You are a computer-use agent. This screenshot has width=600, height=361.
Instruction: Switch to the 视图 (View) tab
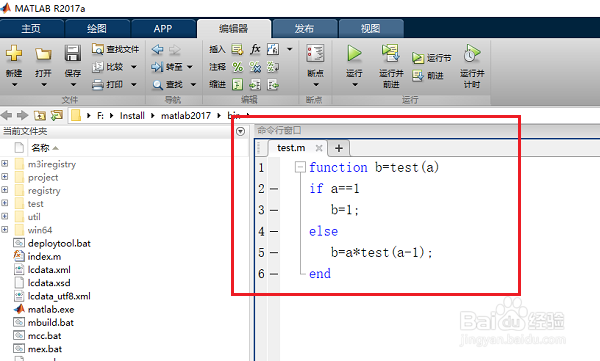(x=370, y=29)
